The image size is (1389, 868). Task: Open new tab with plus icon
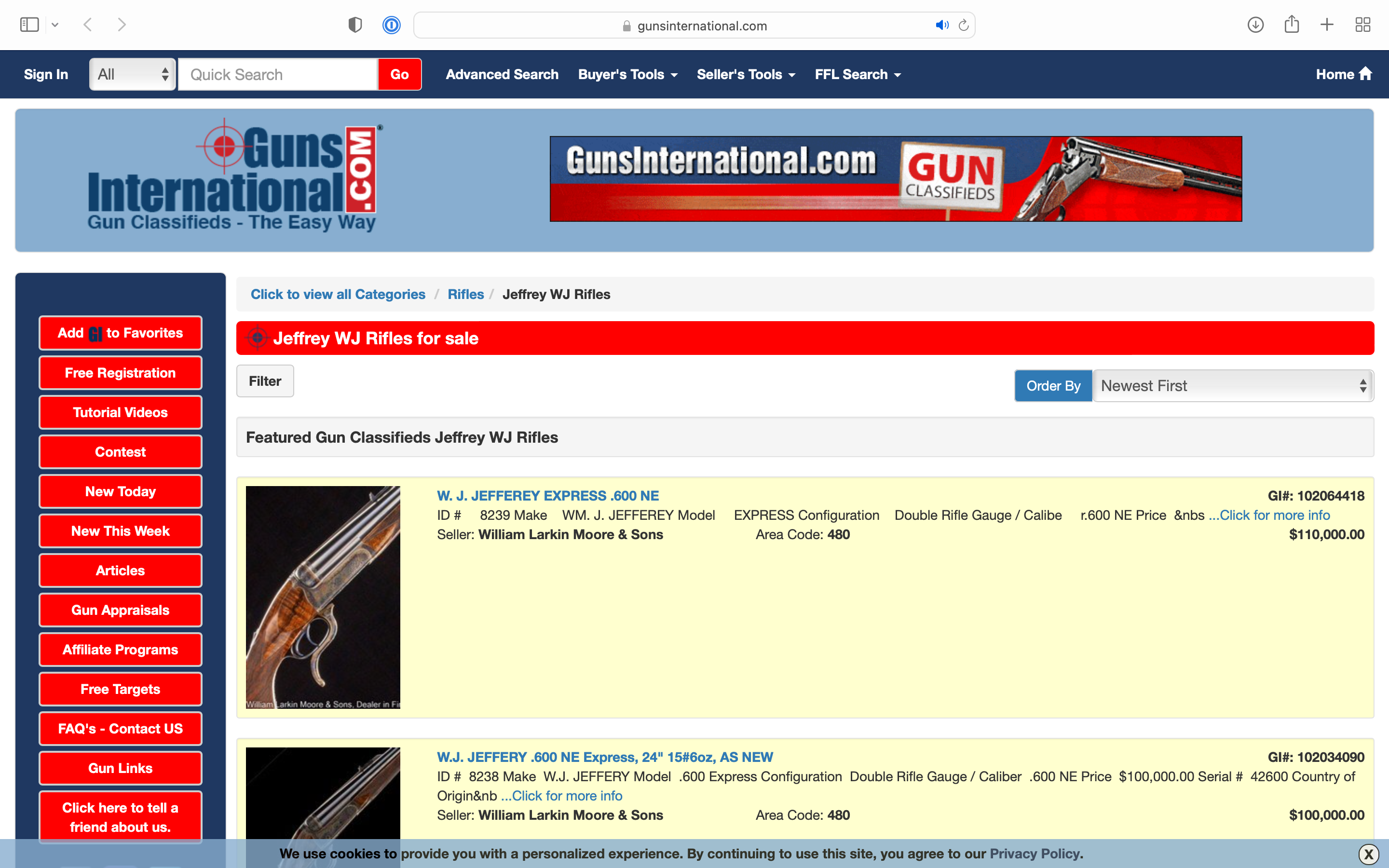1327,25
